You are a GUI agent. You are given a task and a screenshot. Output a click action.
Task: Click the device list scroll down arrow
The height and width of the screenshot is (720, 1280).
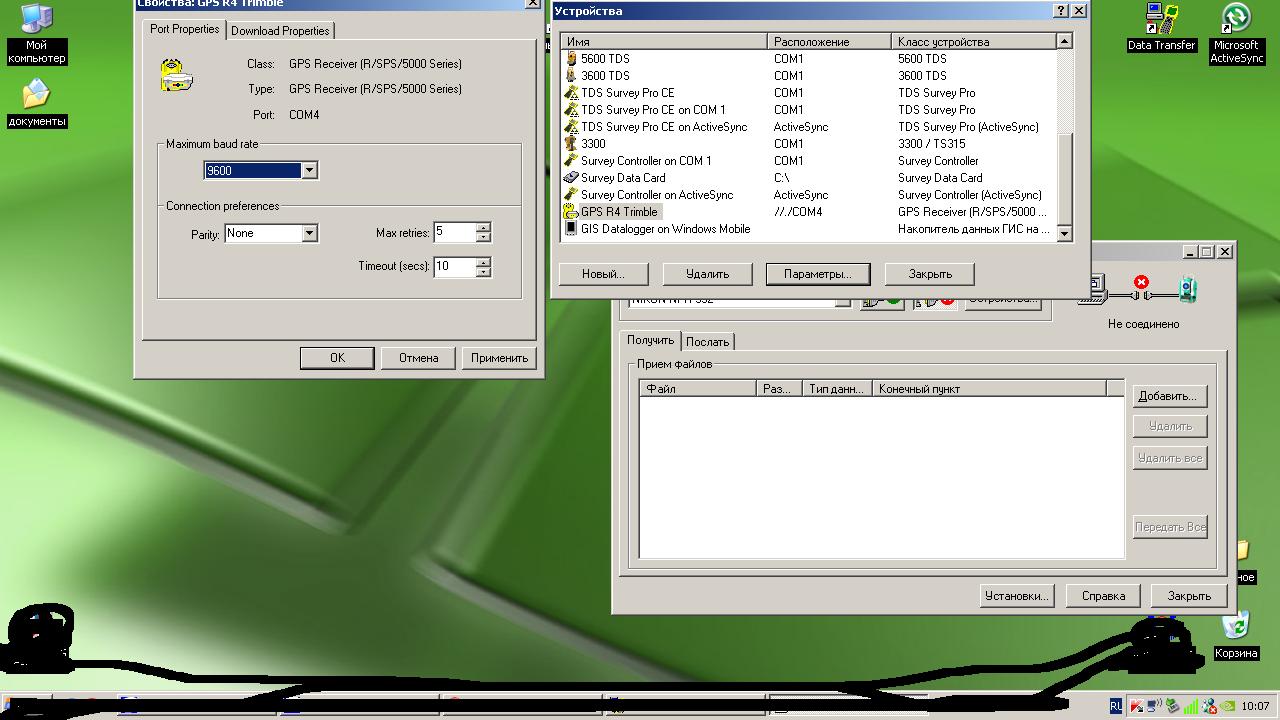pyautogui.click(x=1064, y=234)
